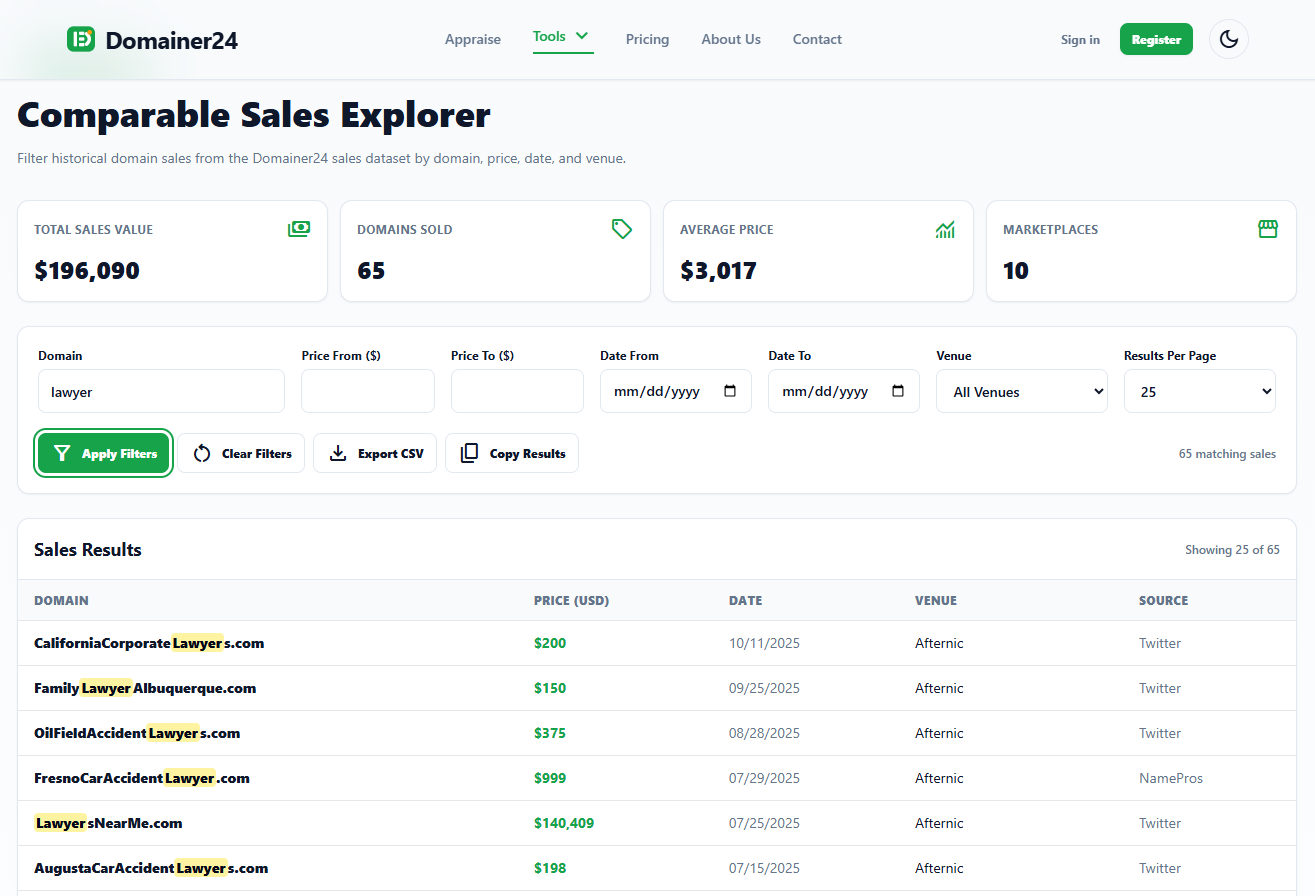1315x896 pixels.
Task: Click the download icon on Export CSV
Action: coord(338,453)
